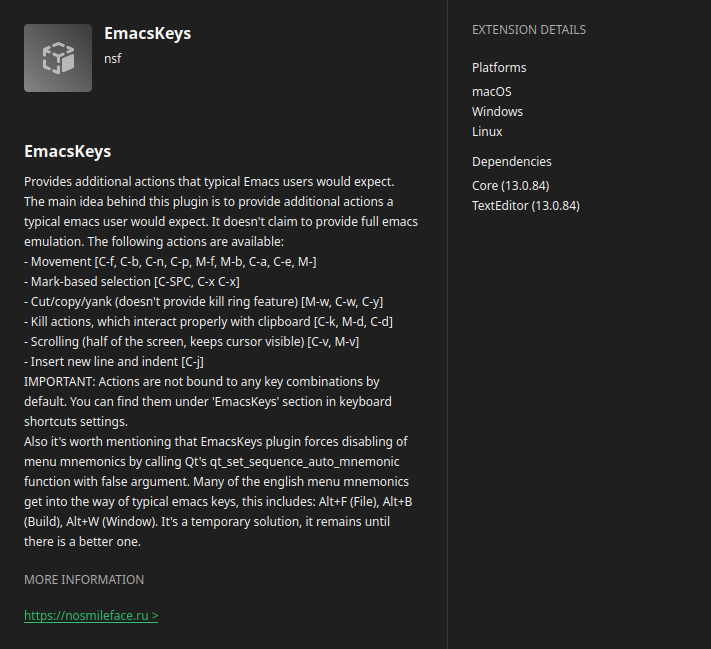Click the EmacsKeys title next to the icon
This screenshot has height=649, width=711.
pos(147,34)
